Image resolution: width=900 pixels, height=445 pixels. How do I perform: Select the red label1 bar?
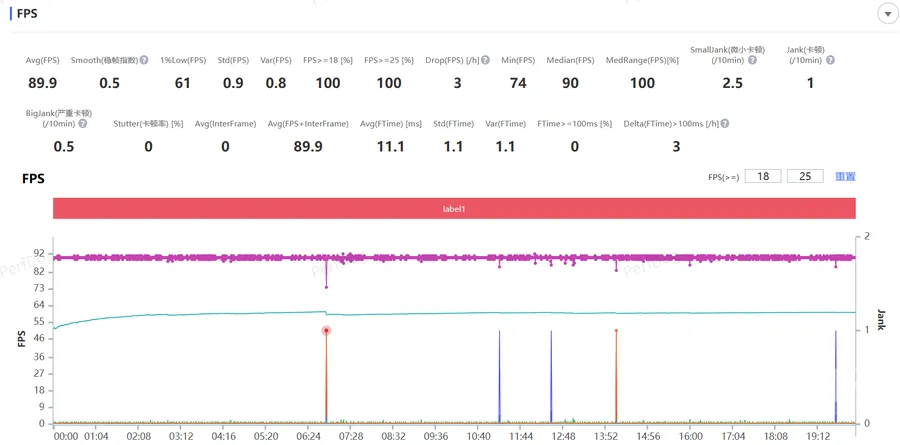click(x=454, y=208)
